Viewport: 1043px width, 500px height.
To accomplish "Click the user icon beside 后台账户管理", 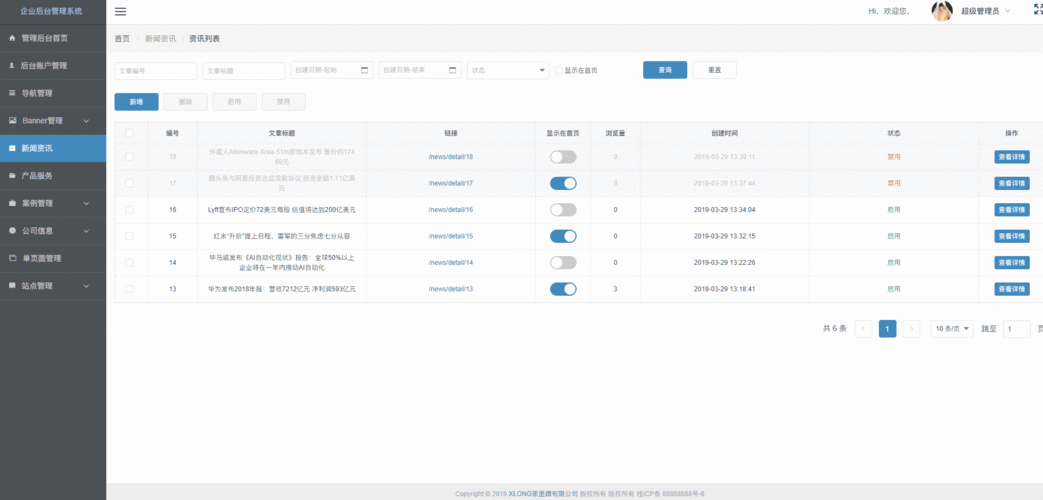I will pos(12,66).
